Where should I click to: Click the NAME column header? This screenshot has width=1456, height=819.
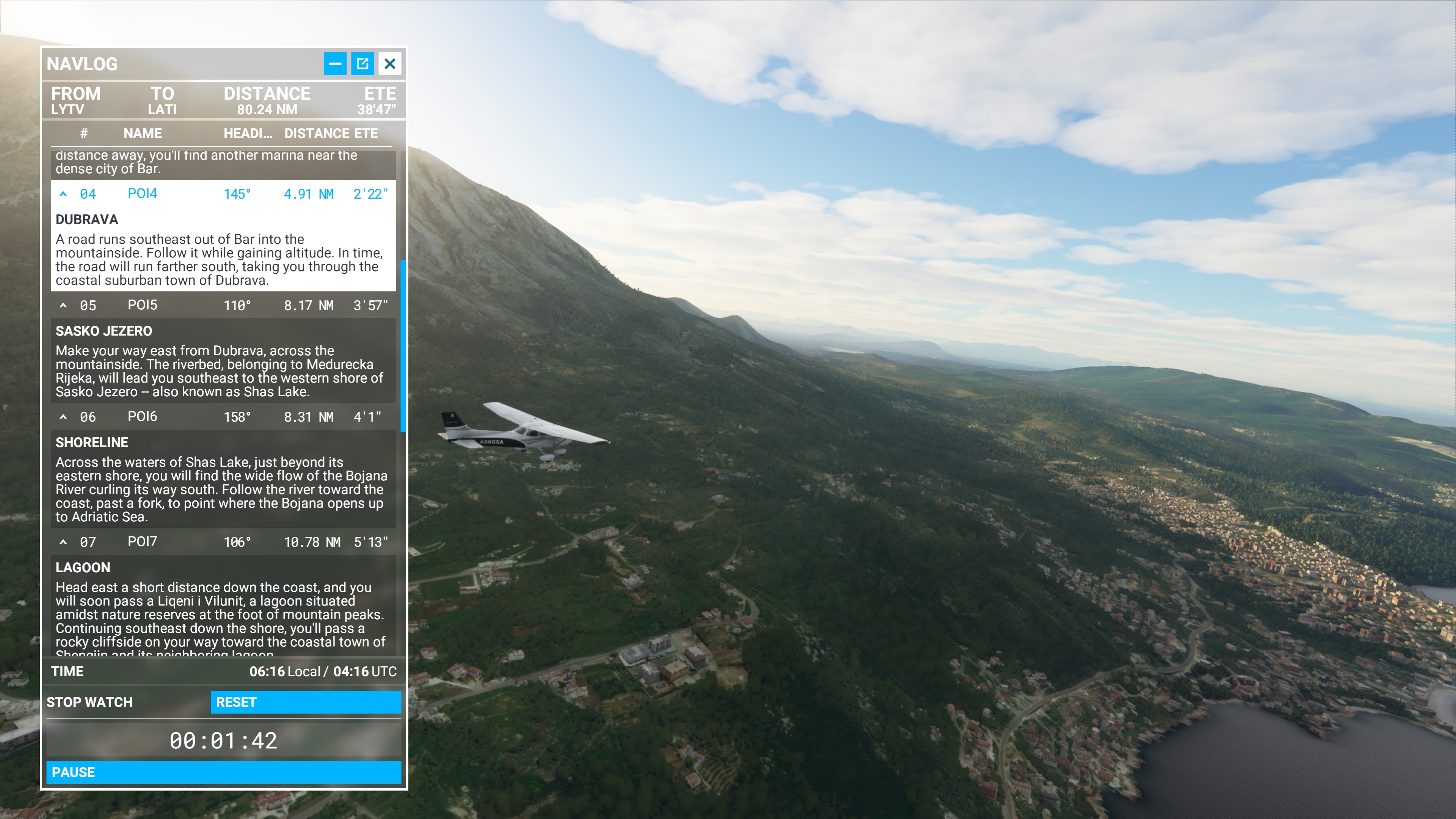tap(143, 133)
